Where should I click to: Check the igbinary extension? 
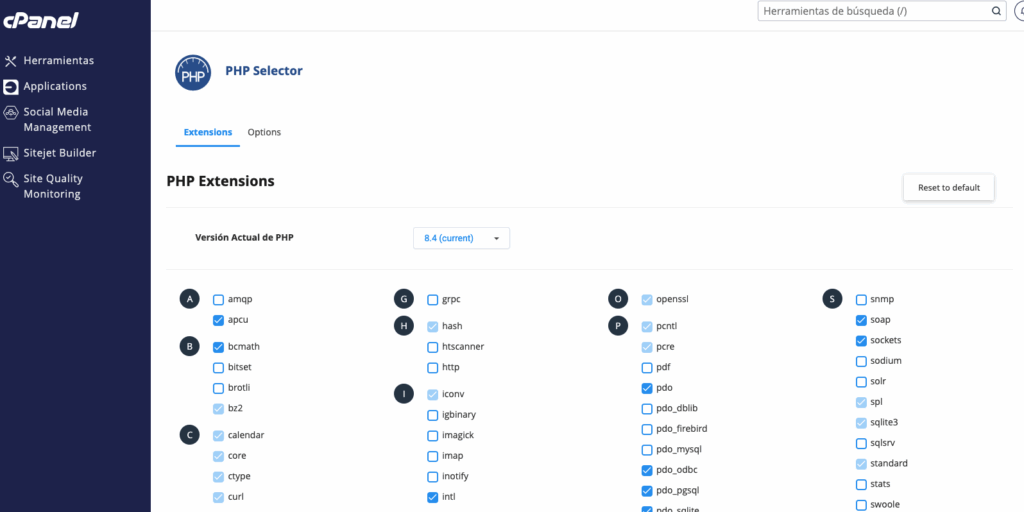tap(432, 415)
